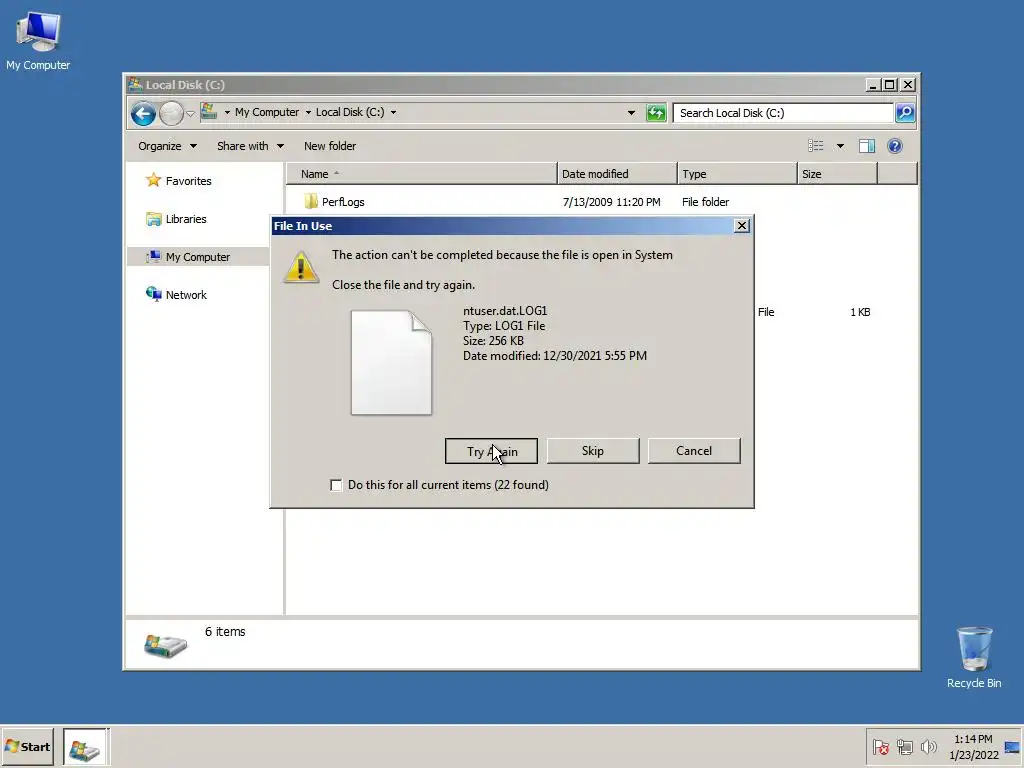Expand the arrow before My Computer breadcrumb
This screenshot has height=768, width=1024.
227,112
